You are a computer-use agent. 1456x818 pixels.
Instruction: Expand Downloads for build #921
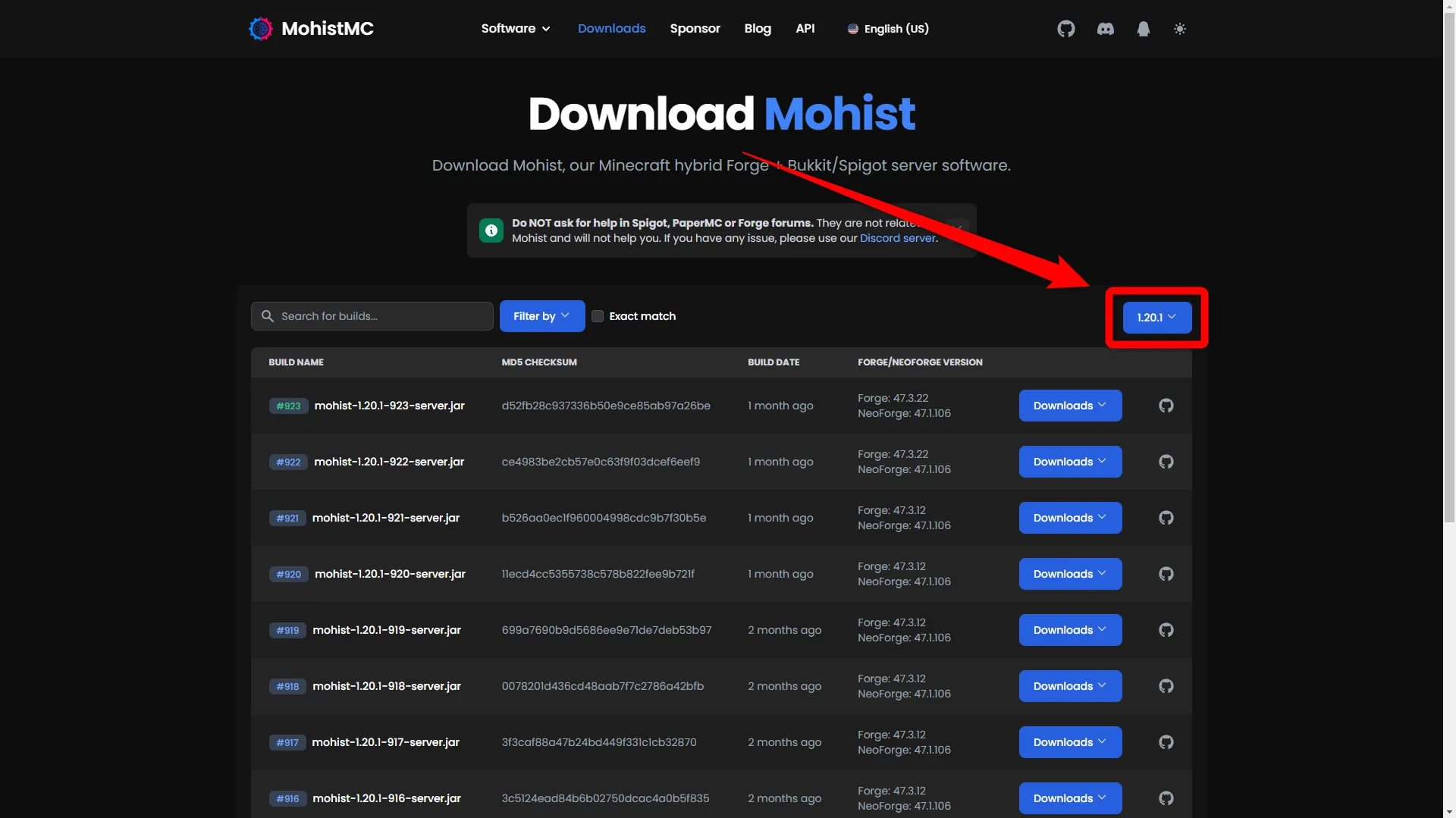point(1070,518)
